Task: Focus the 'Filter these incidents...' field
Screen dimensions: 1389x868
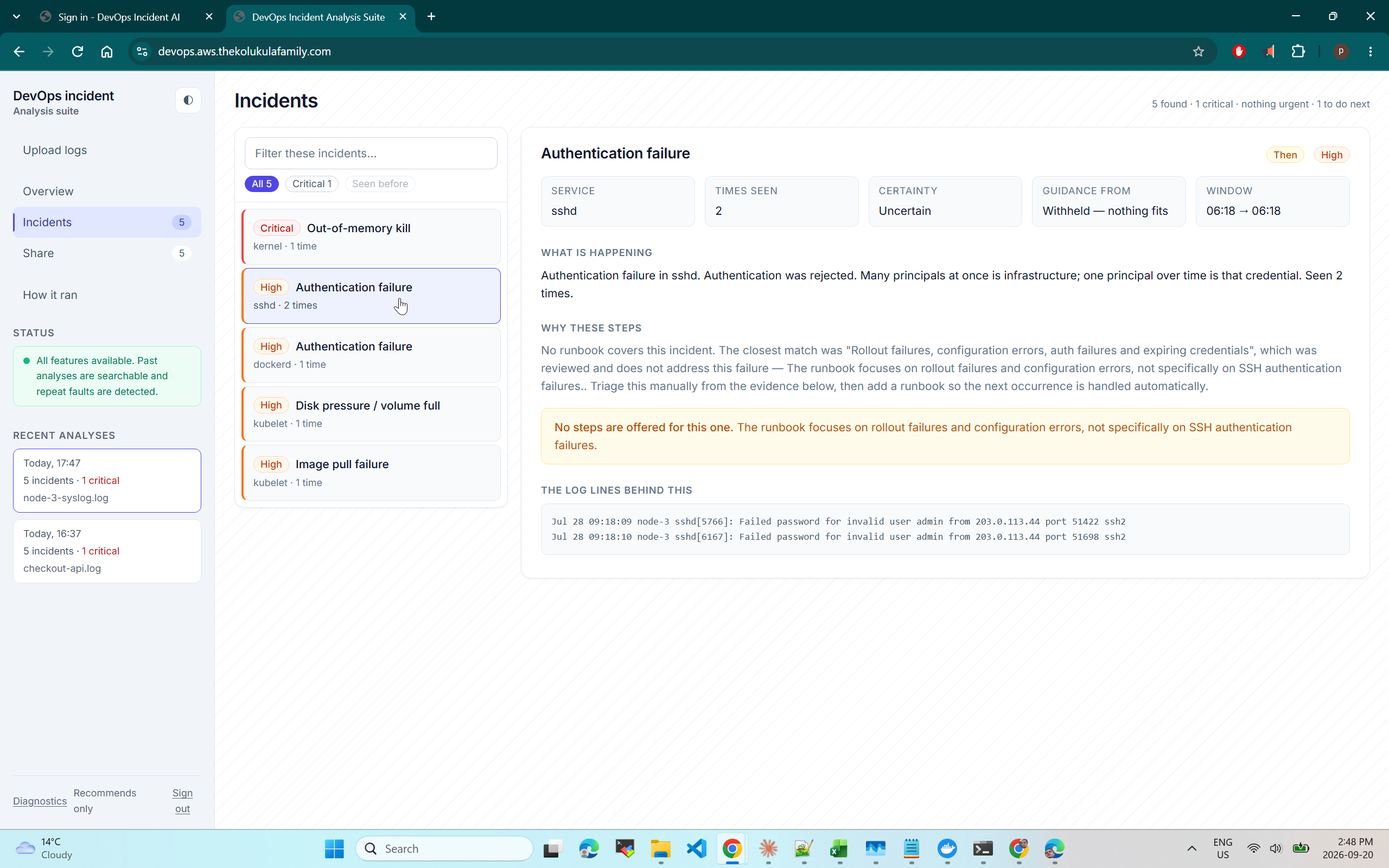Action: pyautogui.click(x=371, y=154)
